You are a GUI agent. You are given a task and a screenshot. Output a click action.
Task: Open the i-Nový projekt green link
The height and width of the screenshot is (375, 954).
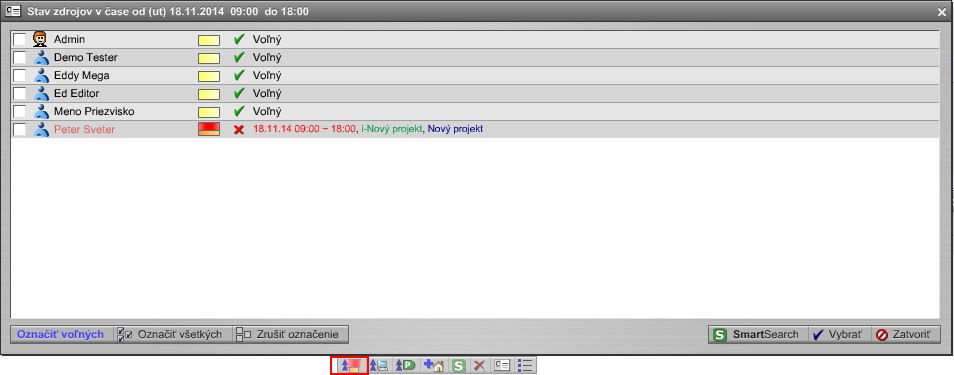(x=391, y=129)
